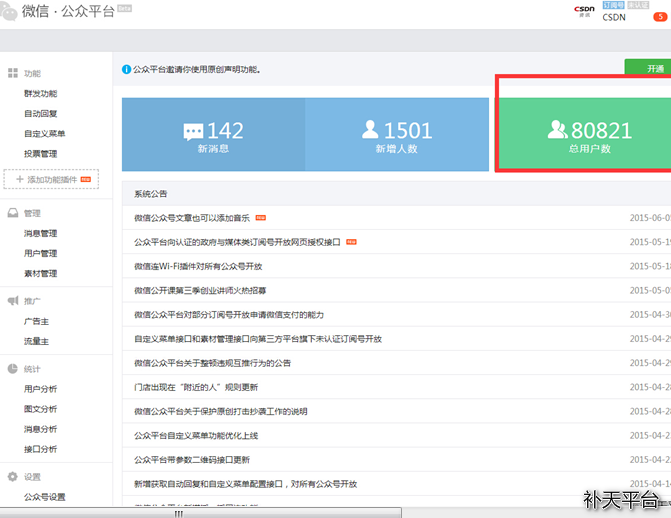
Task: Click the new badge after 添加音乐 announcement
Action: coord(261,218)
